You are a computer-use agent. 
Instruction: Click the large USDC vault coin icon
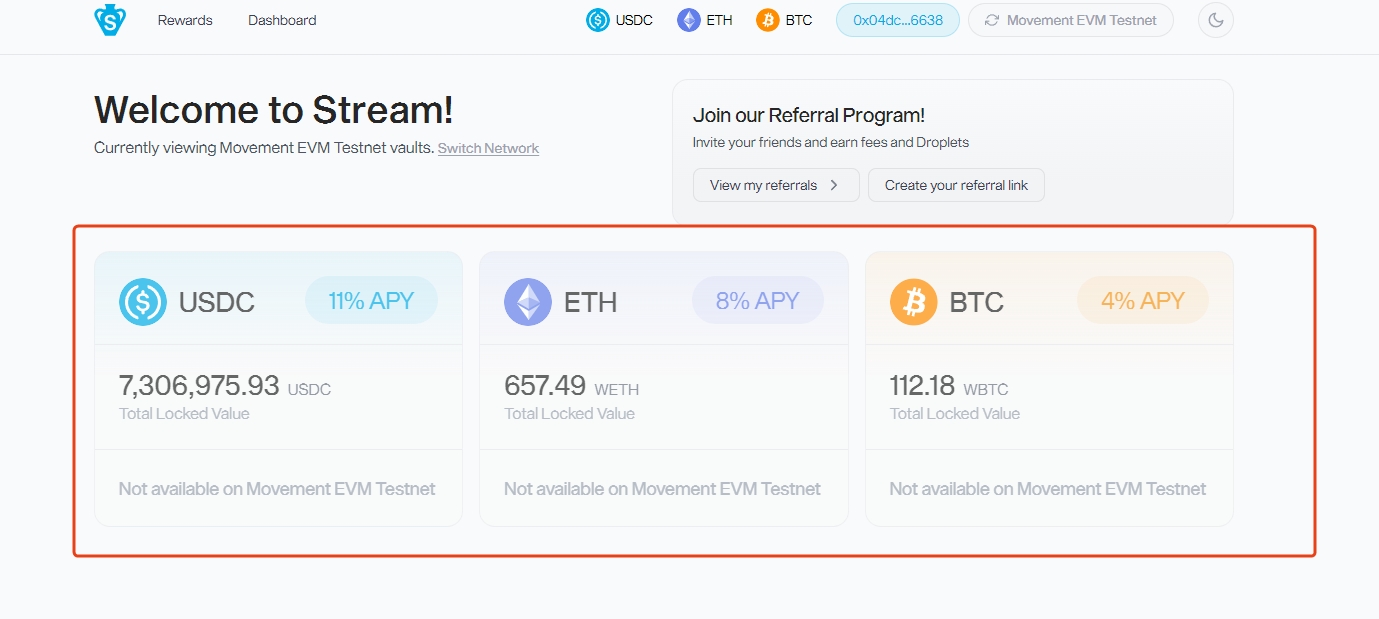point(143,302)
